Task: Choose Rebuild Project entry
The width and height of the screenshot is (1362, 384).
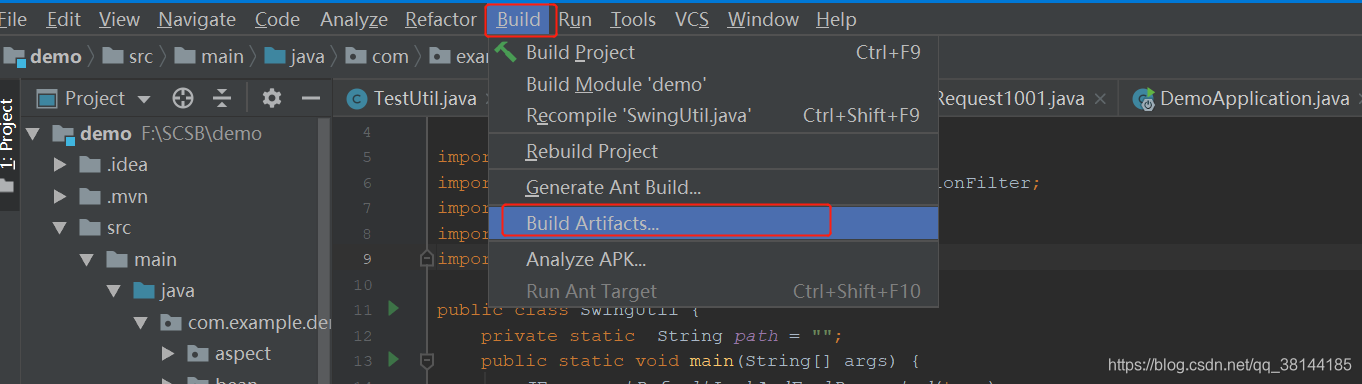Action: (713, 152)
